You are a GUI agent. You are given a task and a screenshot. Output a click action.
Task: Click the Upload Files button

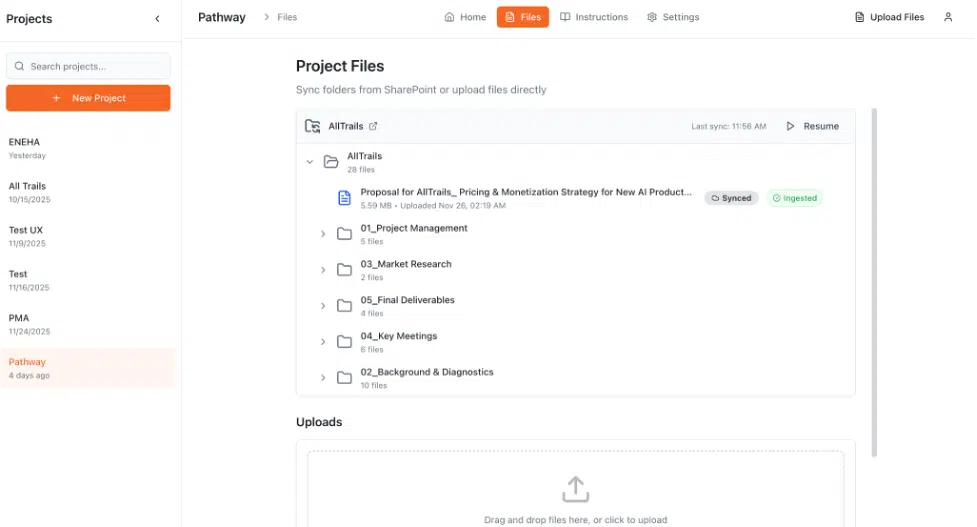pos(889,17)
